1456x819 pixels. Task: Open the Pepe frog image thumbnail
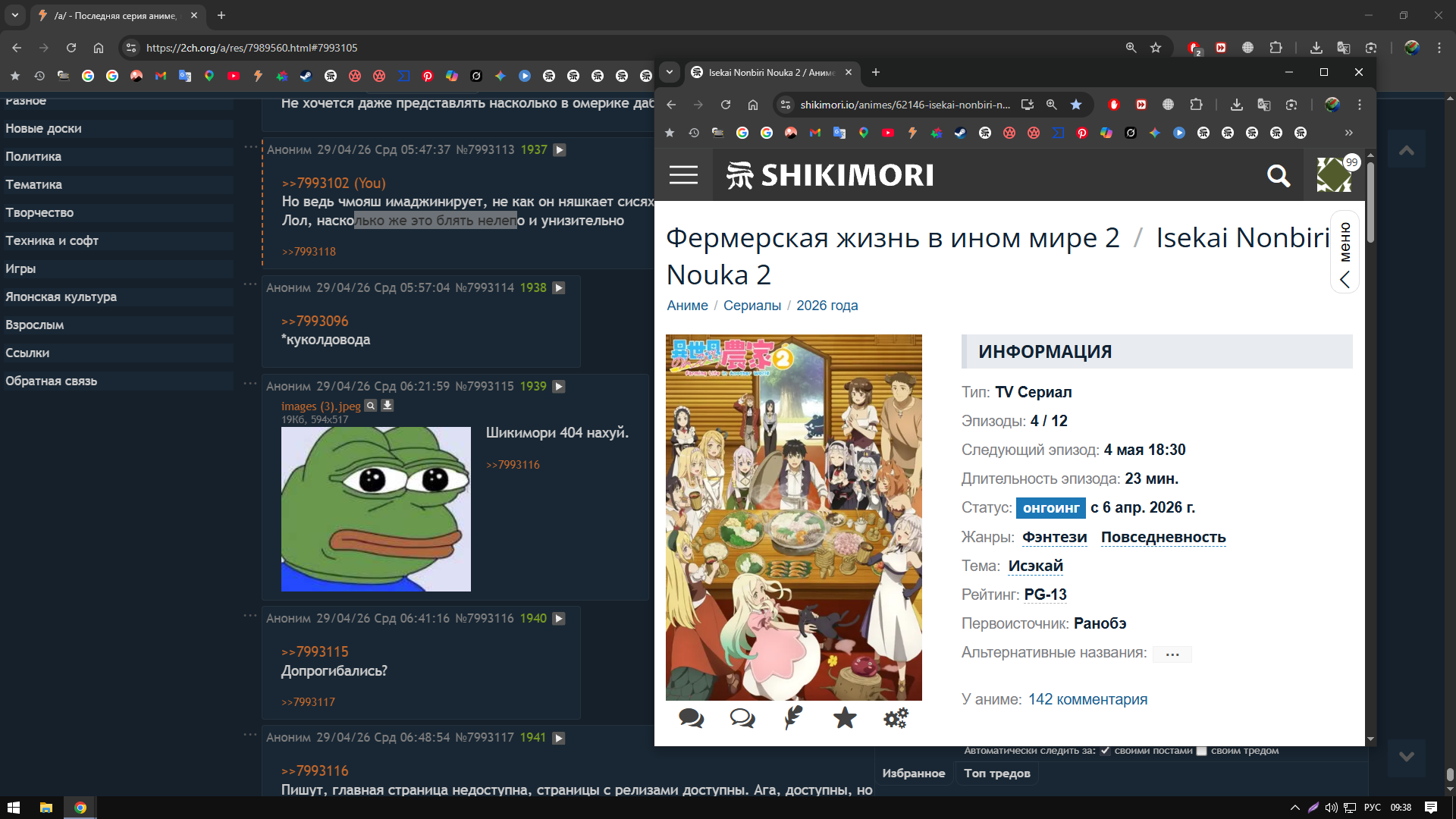(376, 509)
